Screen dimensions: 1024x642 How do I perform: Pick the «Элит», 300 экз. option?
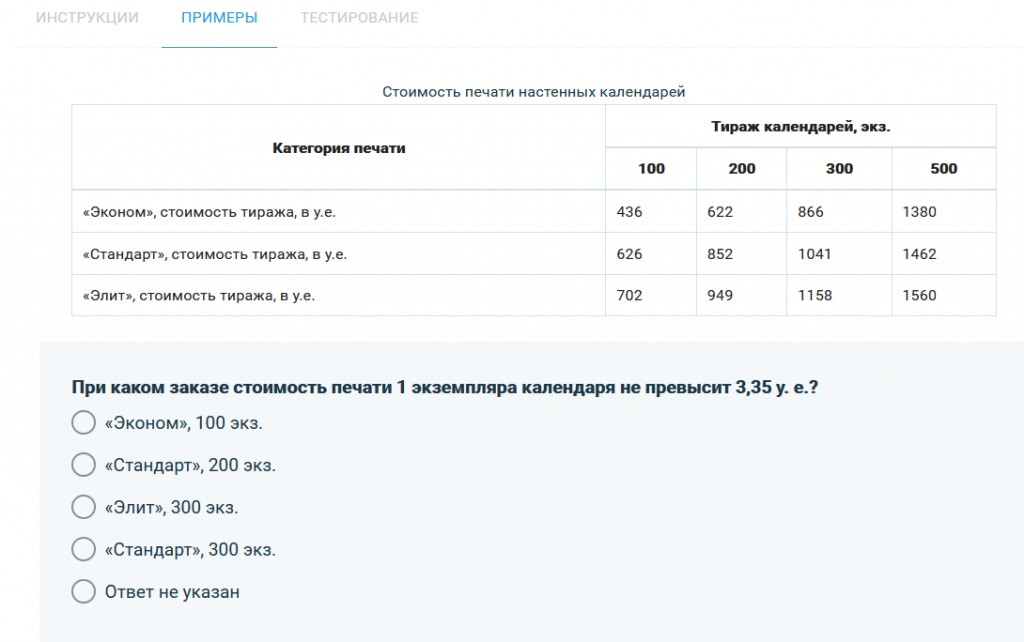pyautogui.click(x=84, y=507)
